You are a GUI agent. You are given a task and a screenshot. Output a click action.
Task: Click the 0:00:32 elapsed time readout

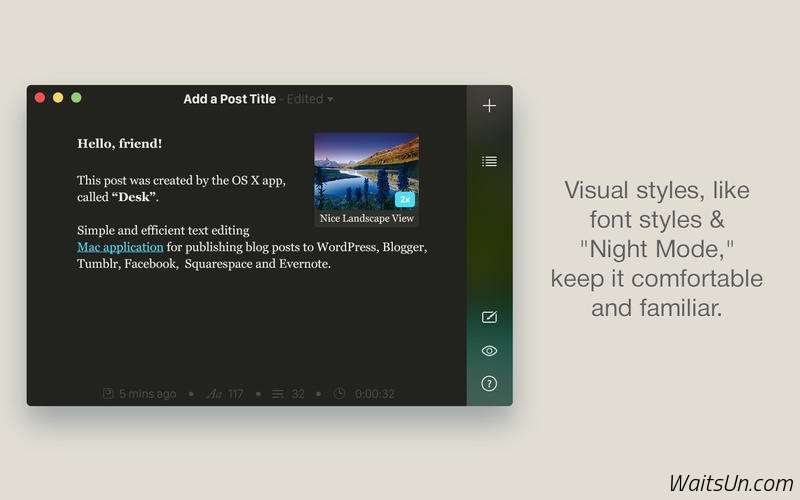(x=375, y=394)
